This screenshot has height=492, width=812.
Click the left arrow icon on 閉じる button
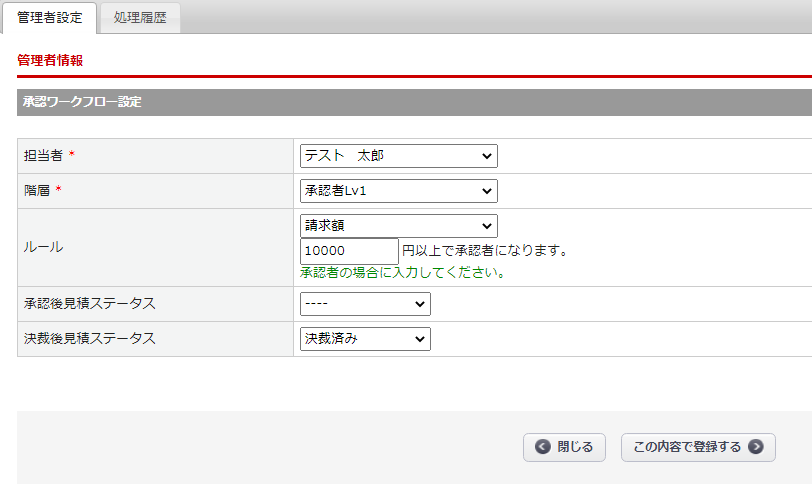pyautogui.click(x=543, y=447)
